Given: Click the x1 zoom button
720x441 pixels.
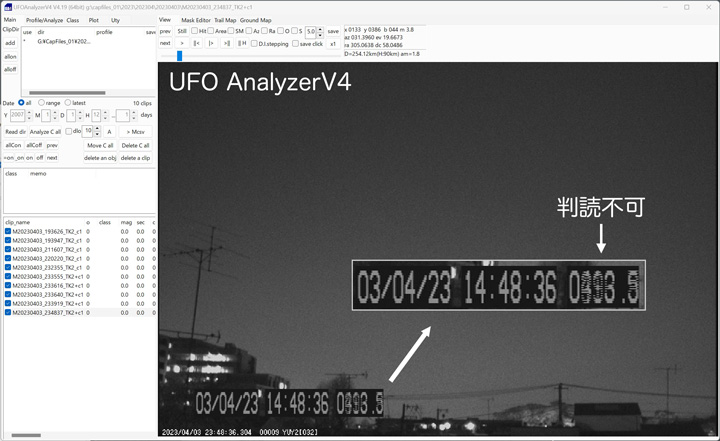Looking at the screenshot, I should (x=333, y=44).
